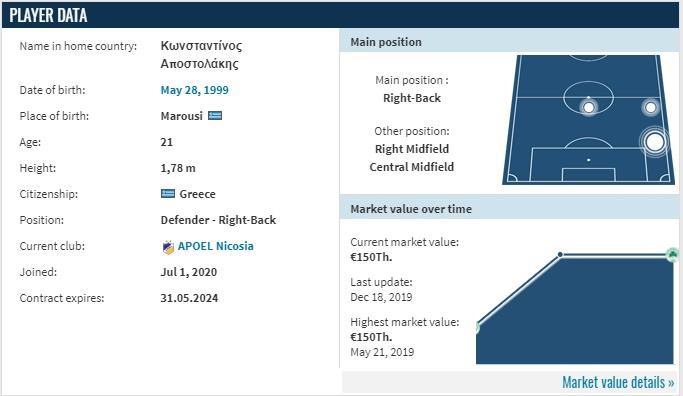Viewport: 683px width, 396px height.
Task: Click the dark point on market value line
Action: [560, 254]
